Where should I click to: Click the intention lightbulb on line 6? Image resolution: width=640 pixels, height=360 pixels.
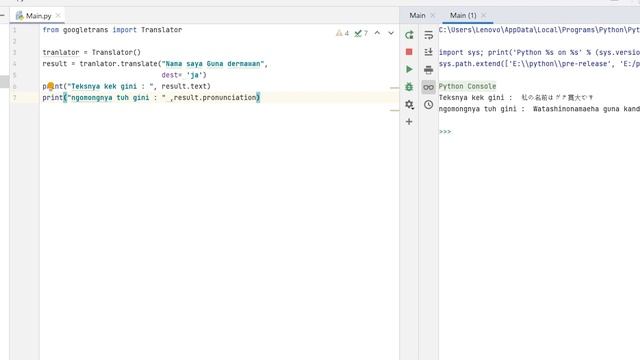[50, 86]
